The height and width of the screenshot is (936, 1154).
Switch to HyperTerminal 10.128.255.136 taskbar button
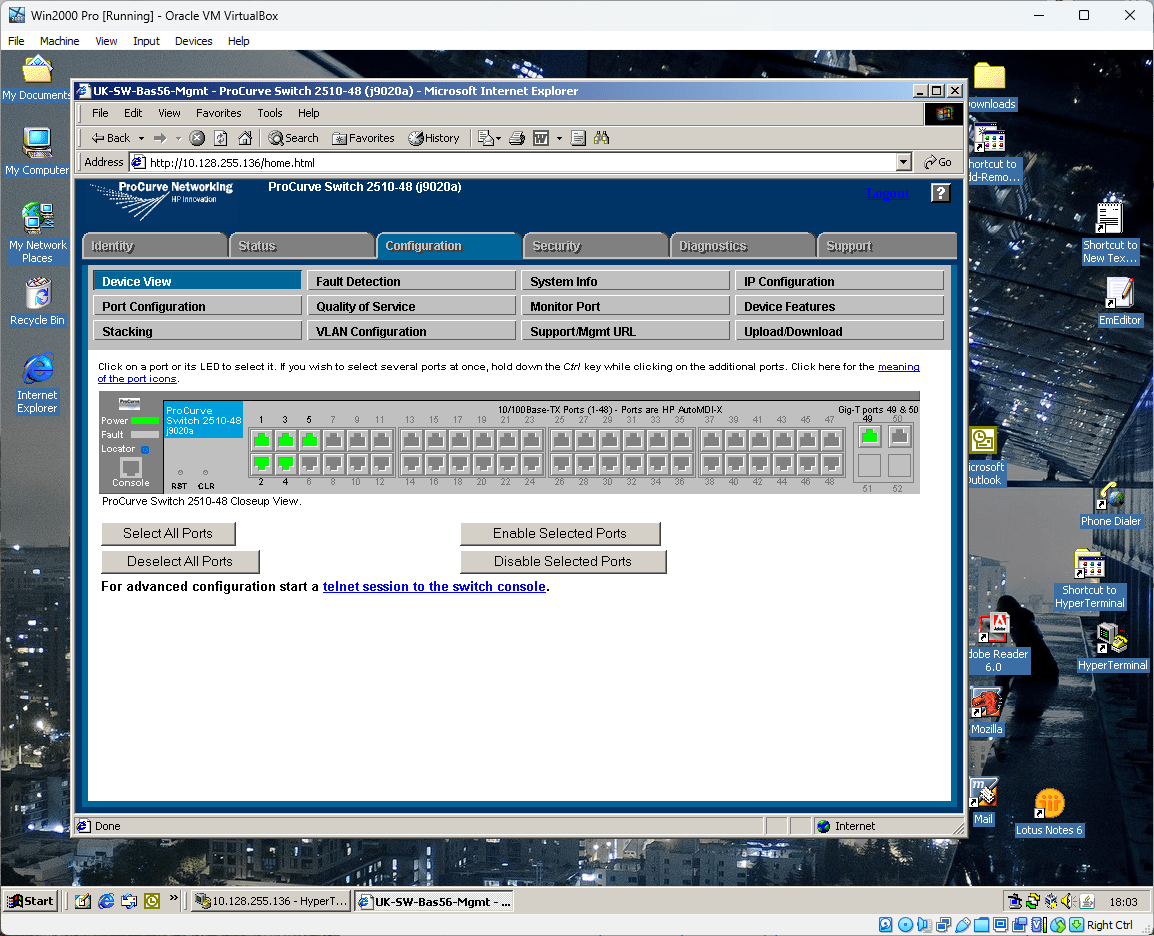270,901
